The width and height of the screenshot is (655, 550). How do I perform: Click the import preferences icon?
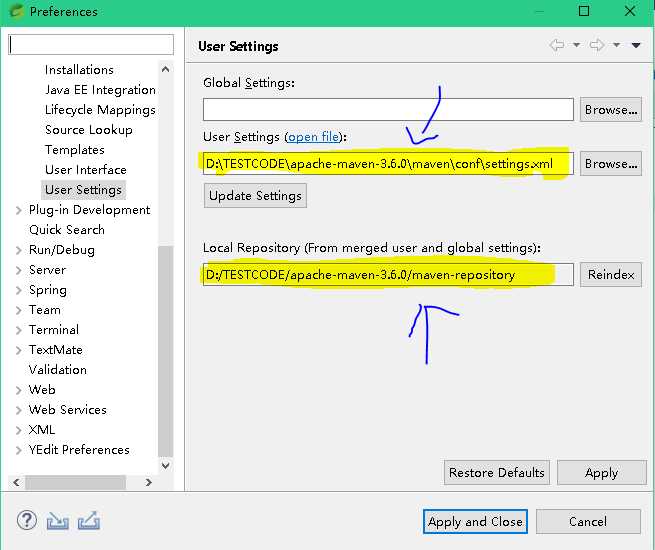coord(58,521)
